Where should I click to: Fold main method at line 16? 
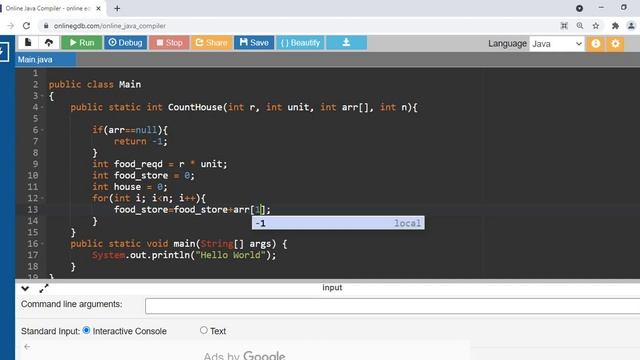pyautogui.click(x=42, y=244)
